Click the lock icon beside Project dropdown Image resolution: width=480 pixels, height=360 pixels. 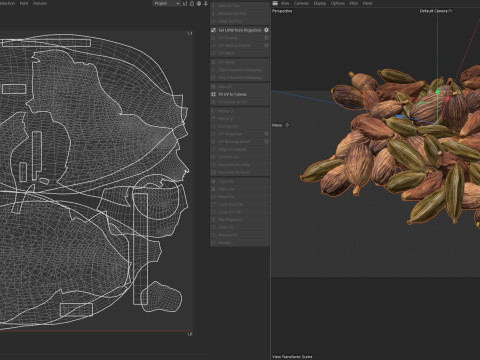click(x=192, y=3)
